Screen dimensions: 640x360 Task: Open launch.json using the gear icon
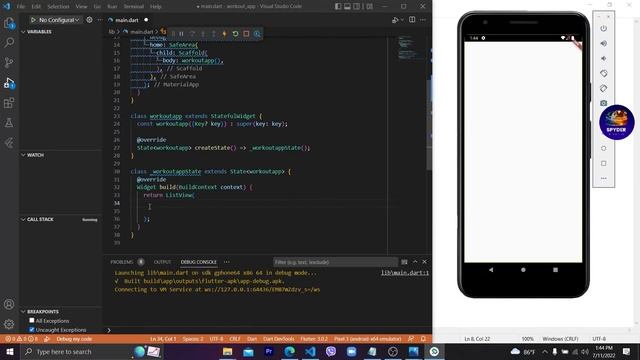click(x=89, y=20)
